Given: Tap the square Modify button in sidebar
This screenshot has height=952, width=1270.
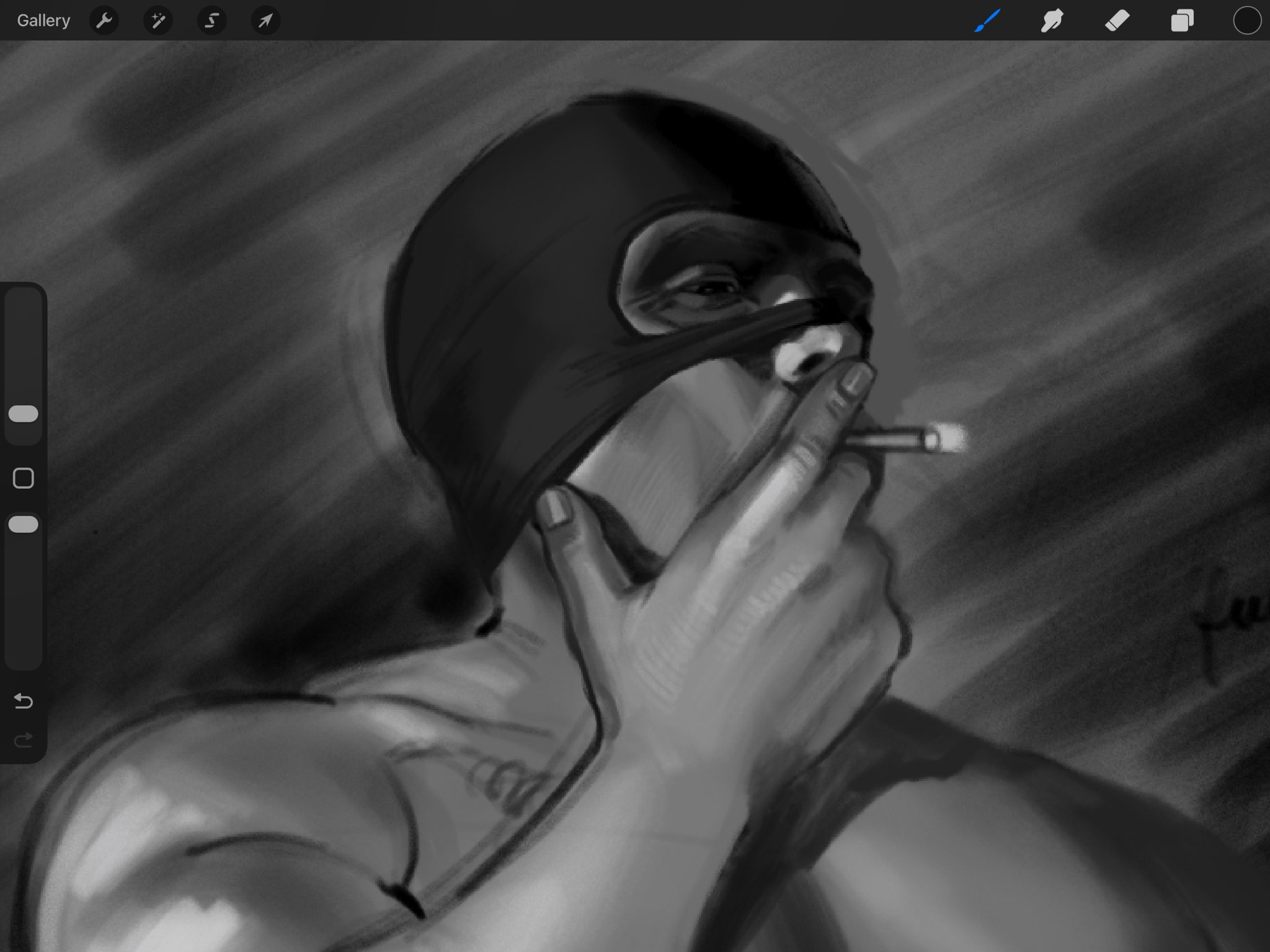Looking at the screenshot, I should (24, 478).
